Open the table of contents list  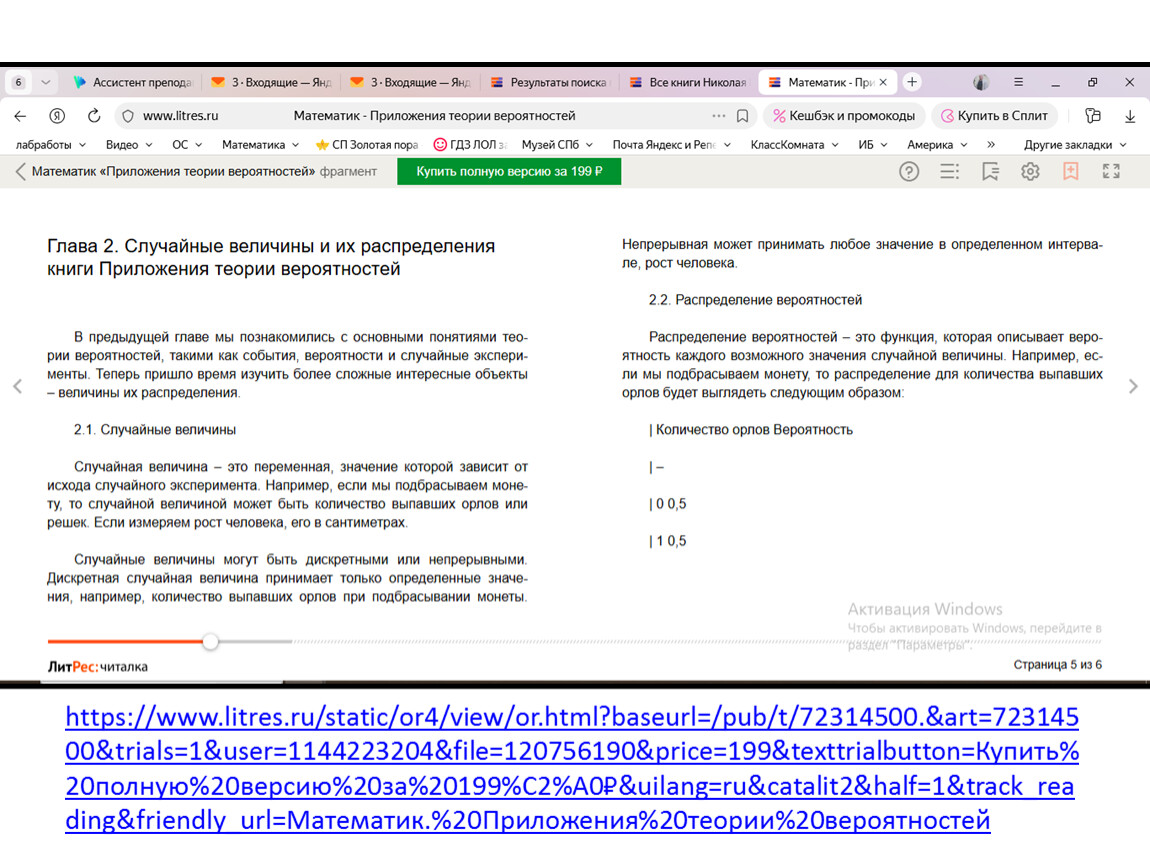coord(949,172)
